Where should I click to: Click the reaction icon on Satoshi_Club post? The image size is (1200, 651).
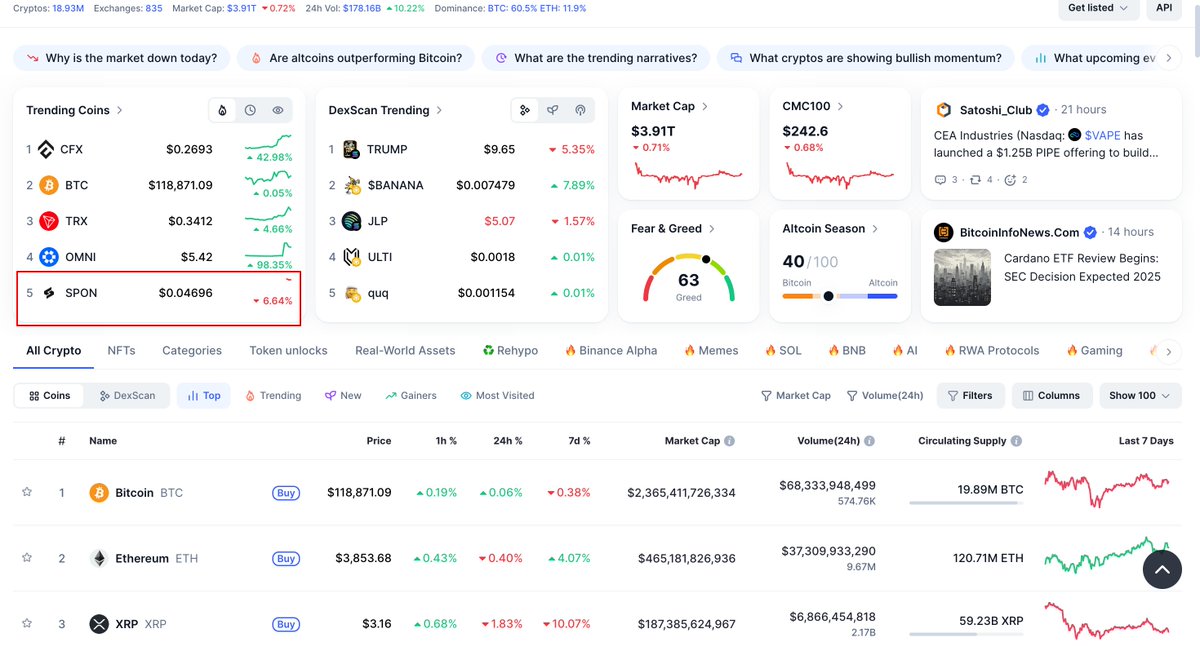click(x=1009, y=180)
